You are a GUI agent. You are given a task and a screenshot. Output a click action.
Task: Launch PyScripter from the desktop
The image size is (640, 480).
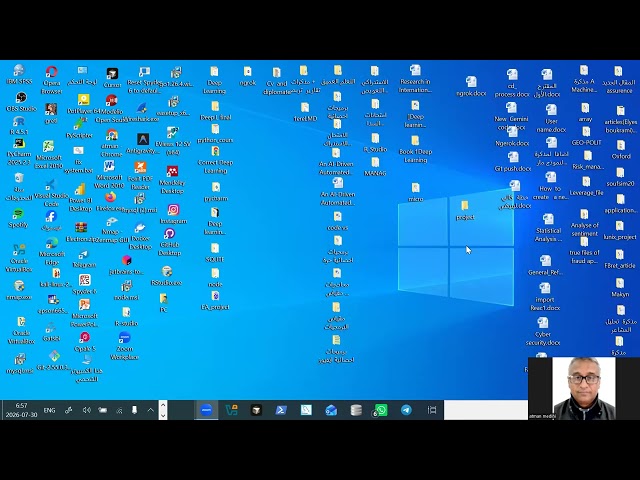pos(79,127)
